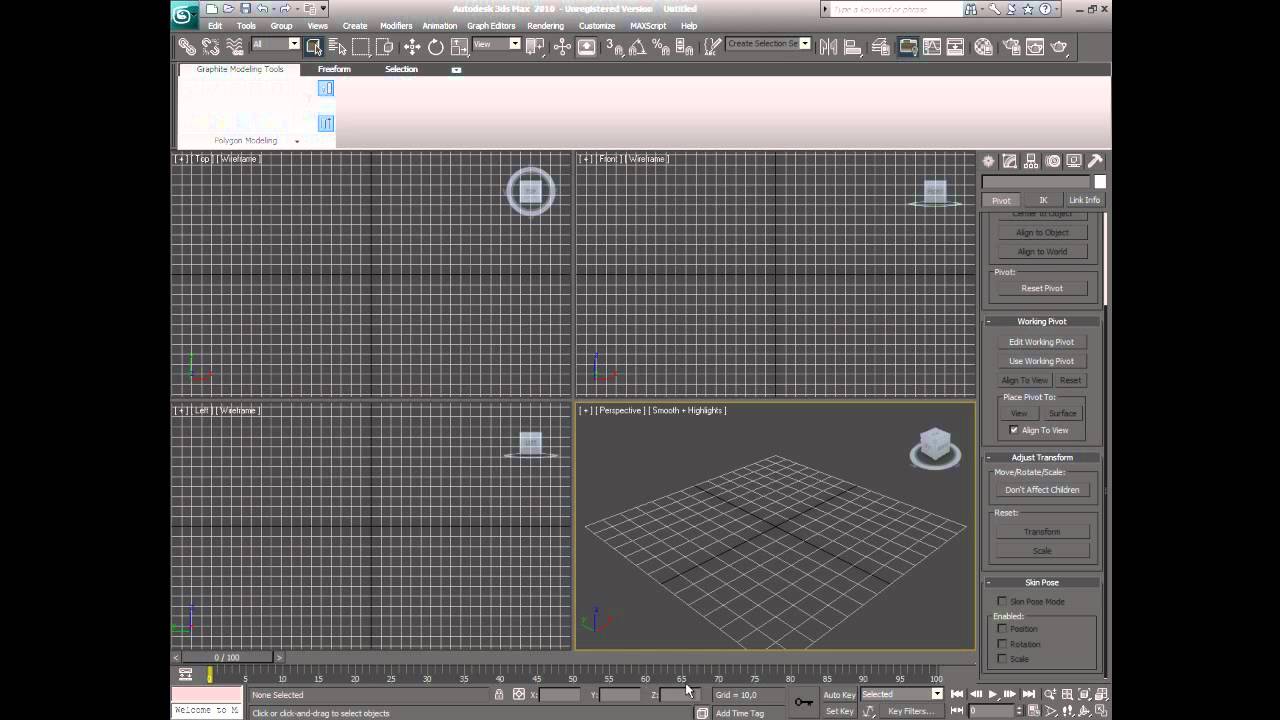Viewport: 1280px width, 720px height.
Task: Activate the Select and Rotate tool
Action: point(436,46)
